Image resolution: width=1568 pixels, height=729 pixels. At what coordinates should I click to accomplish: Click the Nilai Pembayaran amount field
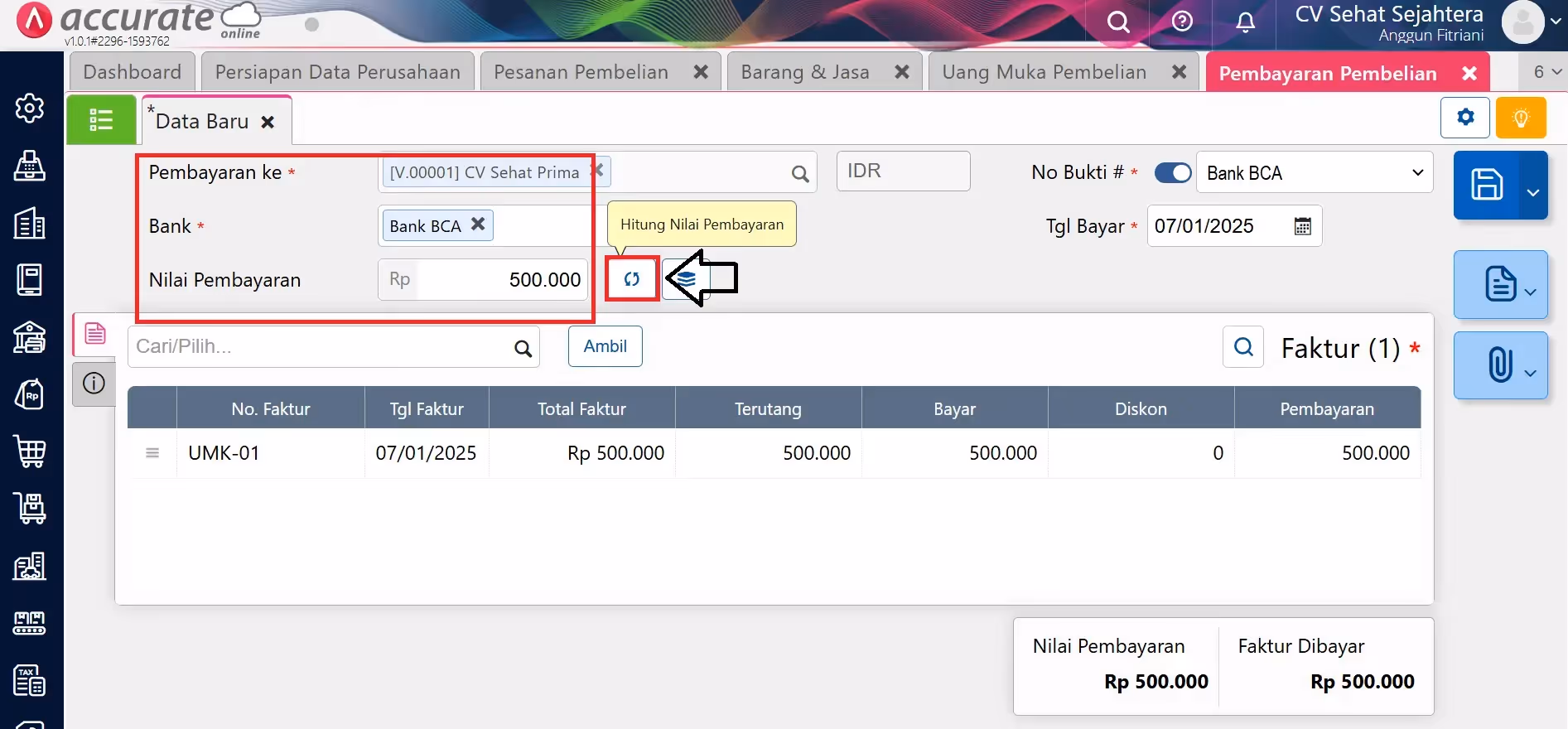pyautogui.click(x=484, y=280)
